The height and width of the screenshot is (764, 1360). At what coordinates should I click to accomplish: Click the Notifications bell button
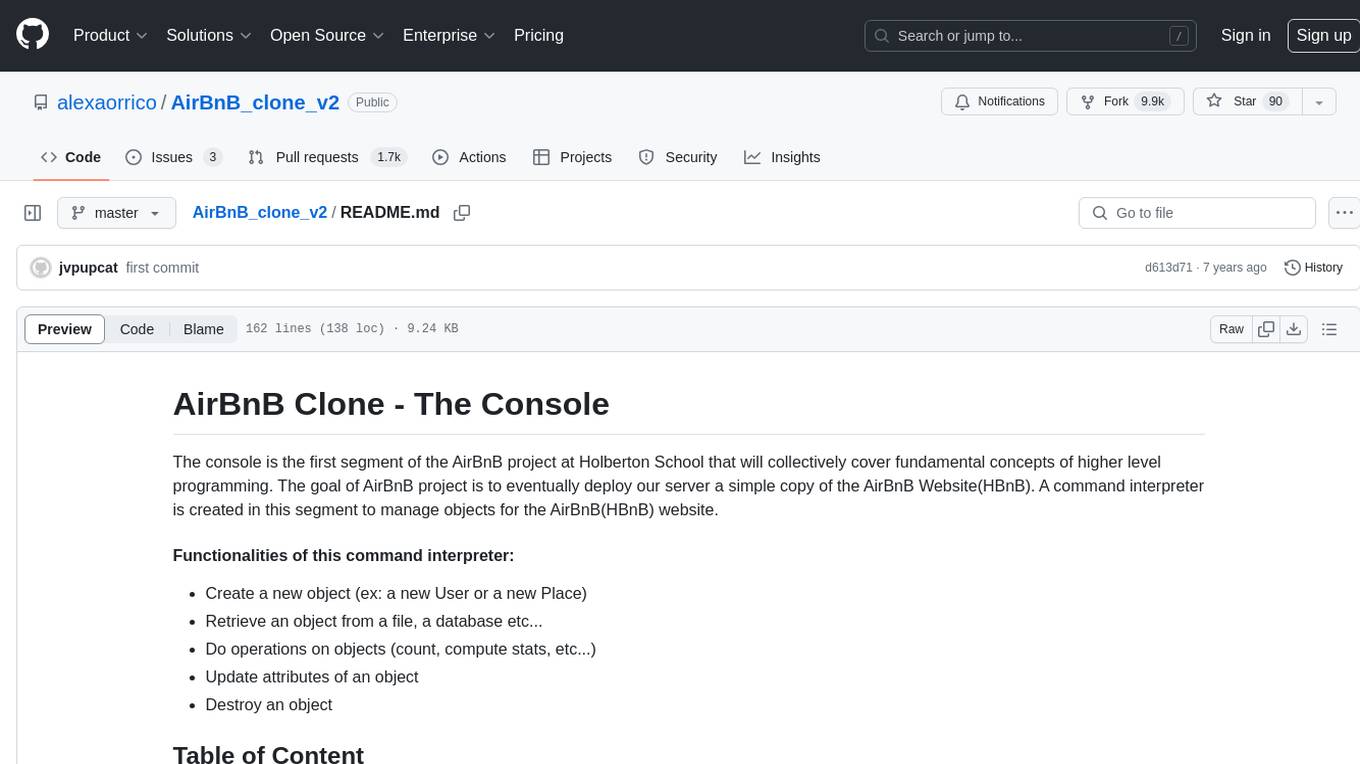click(x=999, y=101)
